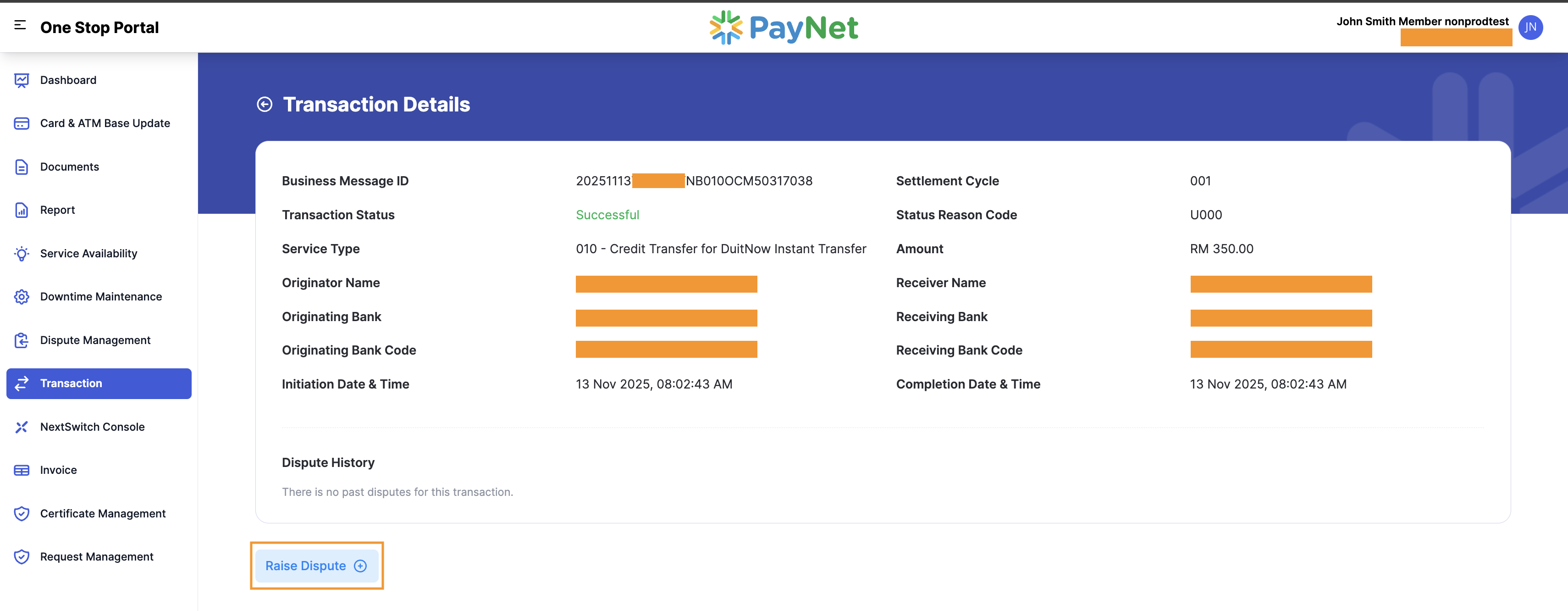Open NextSwitch Console menu item
The width and height of the screenshot is (1568, 611).
point(99,427)
